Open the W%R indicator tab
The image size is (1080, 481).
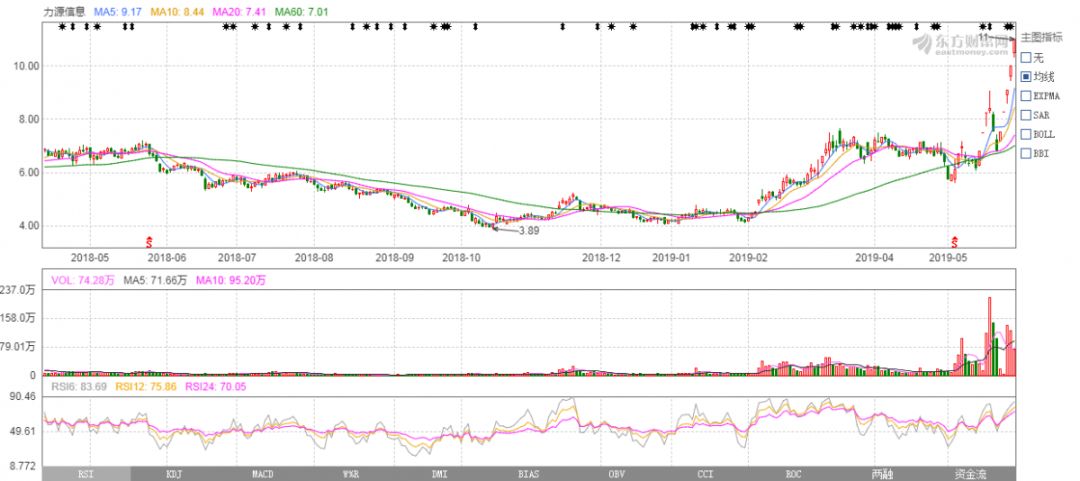point(351,474)
